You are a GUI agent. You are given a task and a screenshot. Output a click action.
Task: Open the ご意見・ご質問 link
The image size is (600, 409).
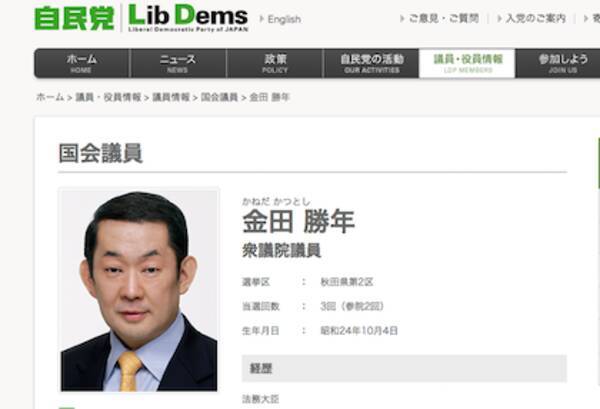[x=444, y=18]
